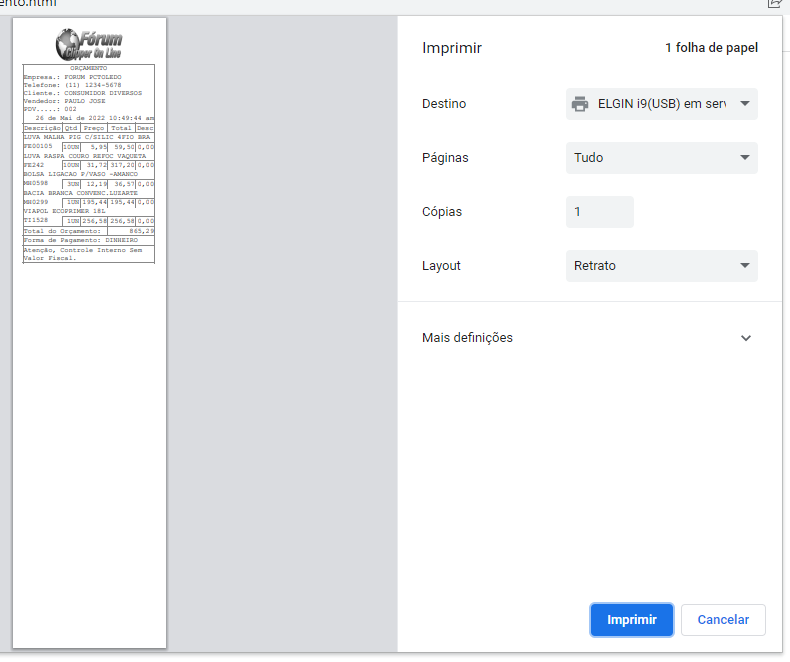Cancel the print dialog

coord(723,620)
